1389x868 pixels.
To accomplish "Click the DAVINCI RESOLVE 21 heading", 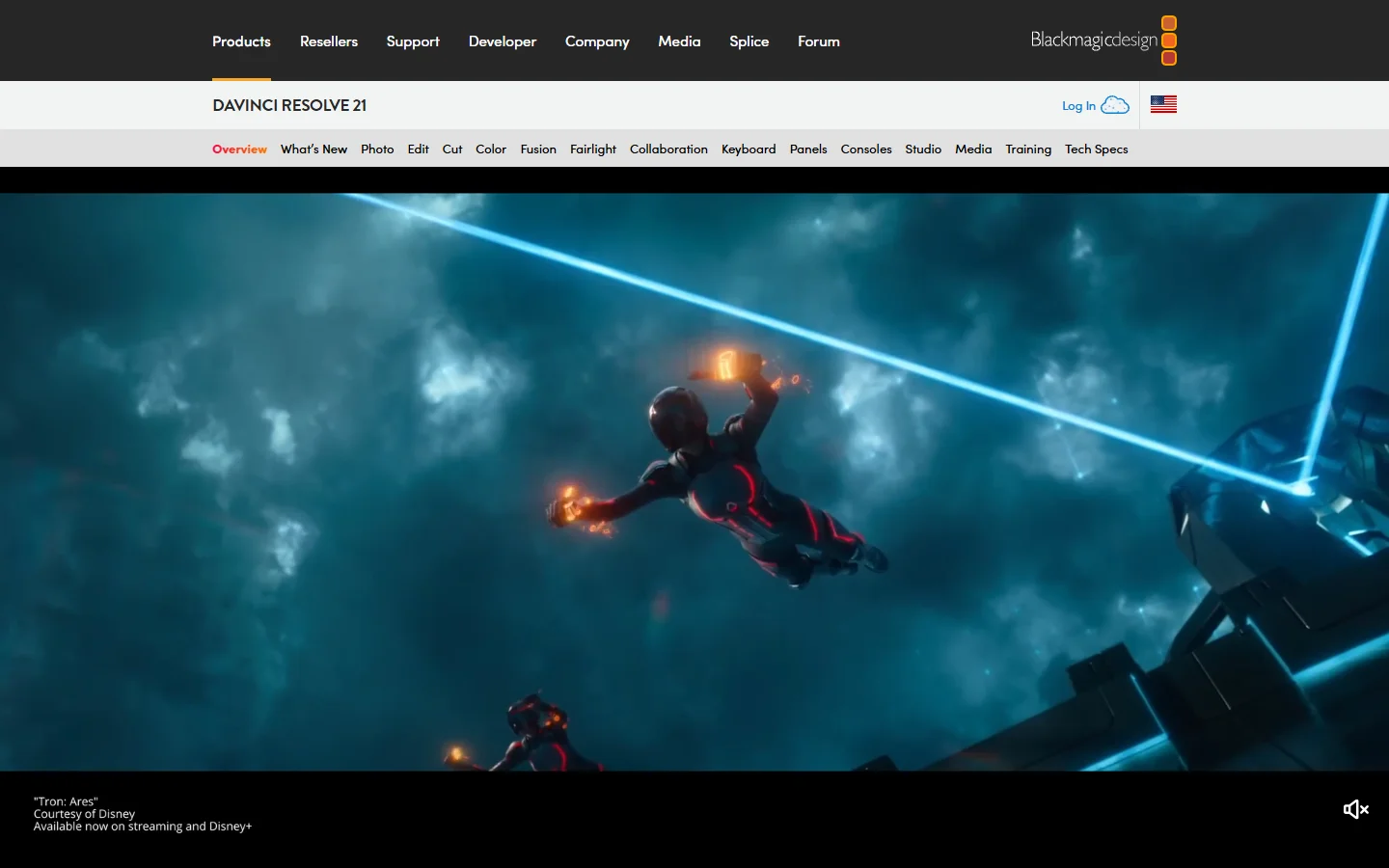I will 288,105.
